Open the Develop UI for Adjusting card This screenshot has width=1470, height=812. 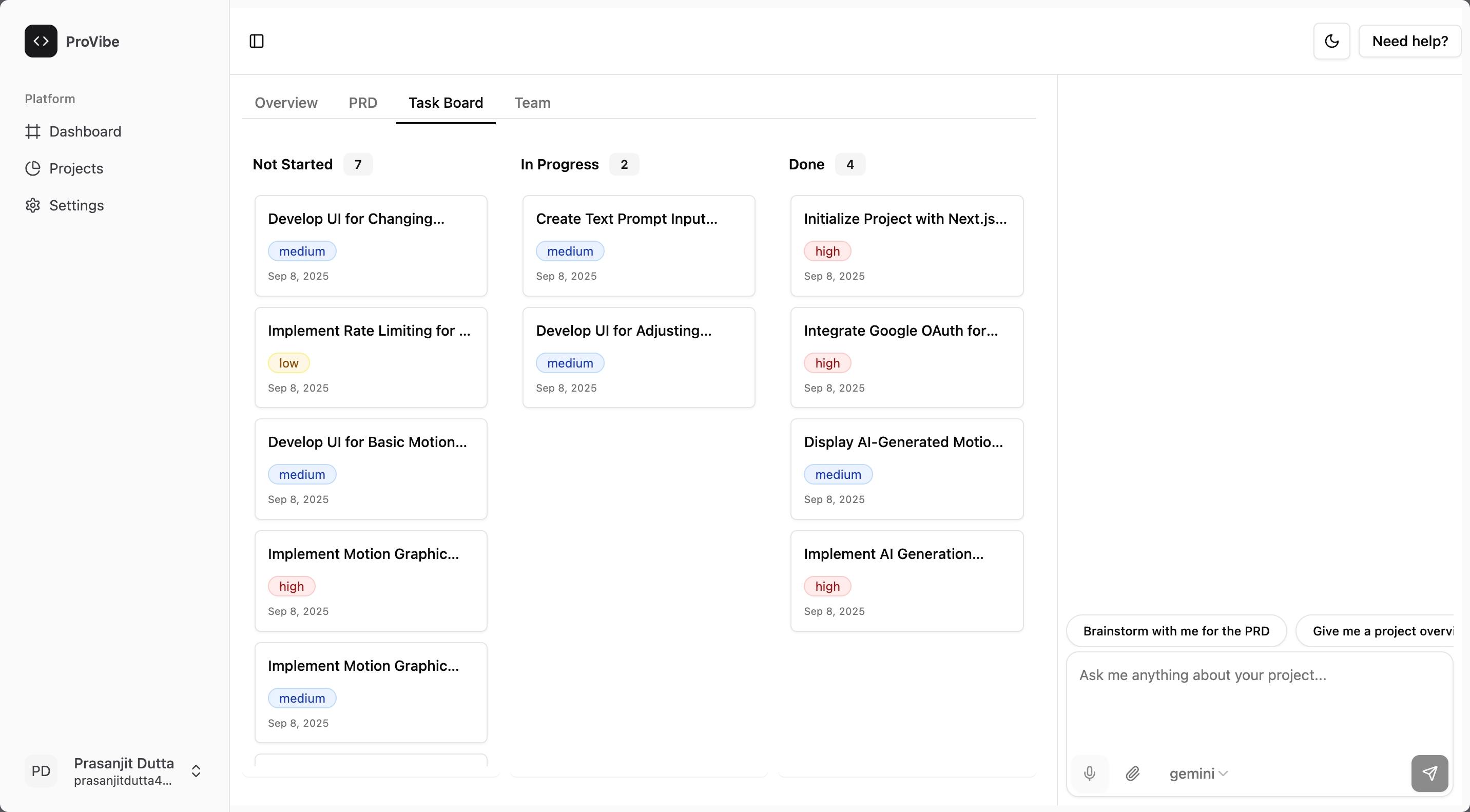point(639,358)
